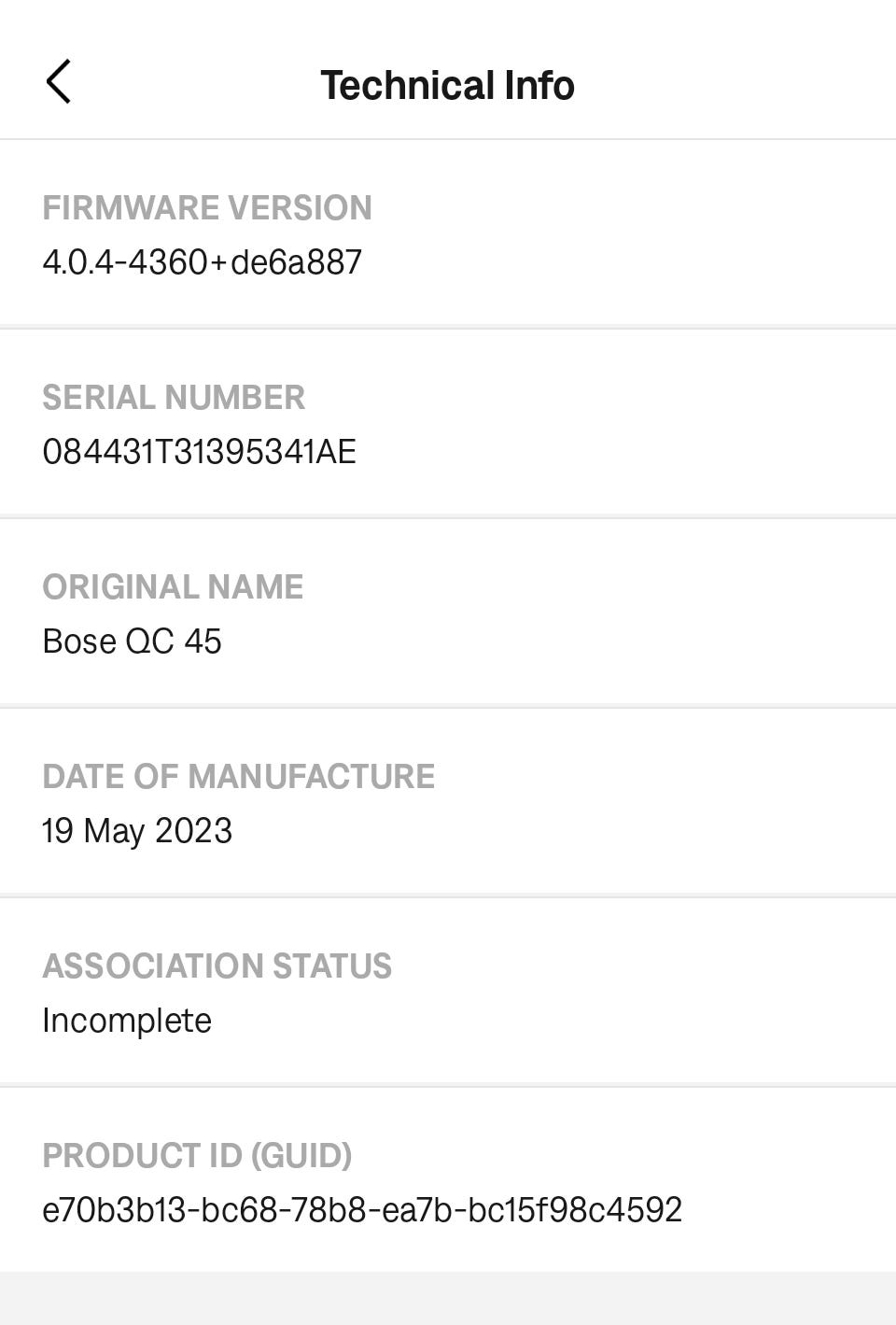Select serial number 084431T31395341AE
This screenshot has width=896, height=1325.
199,452
